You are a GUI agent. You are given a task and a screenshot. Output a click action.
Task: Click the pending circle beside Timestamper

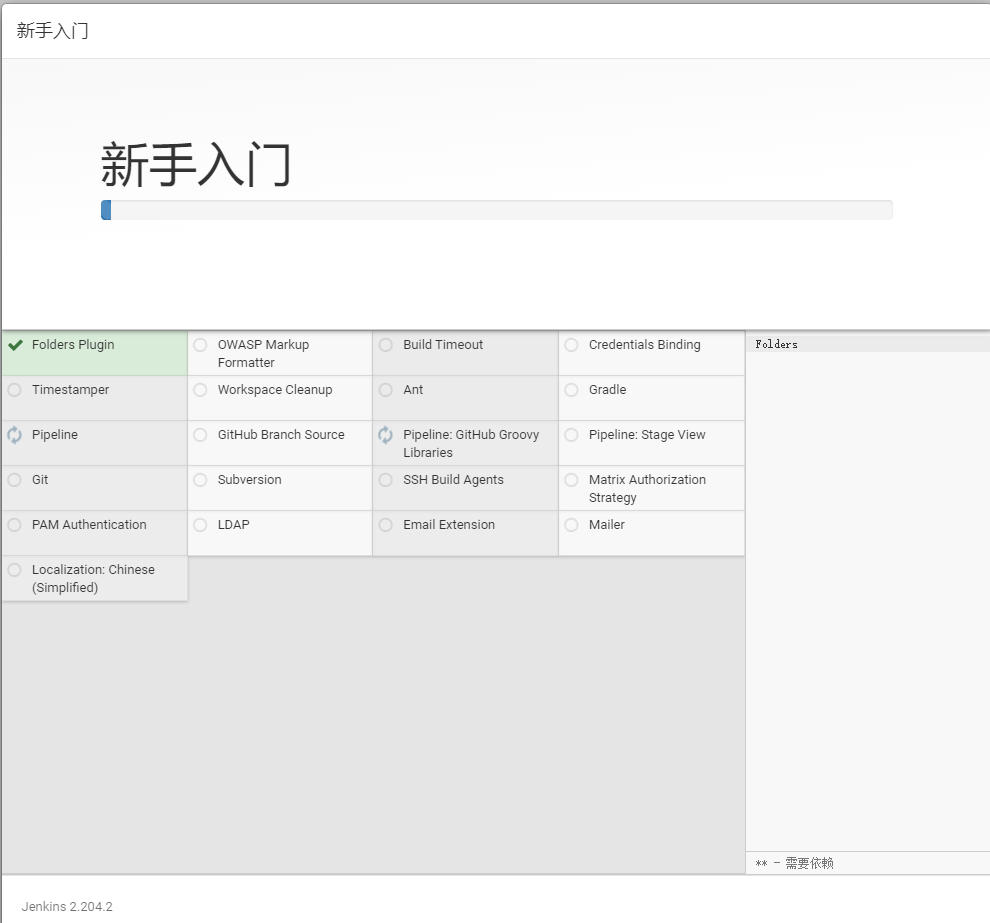click(x=15, y=390)
